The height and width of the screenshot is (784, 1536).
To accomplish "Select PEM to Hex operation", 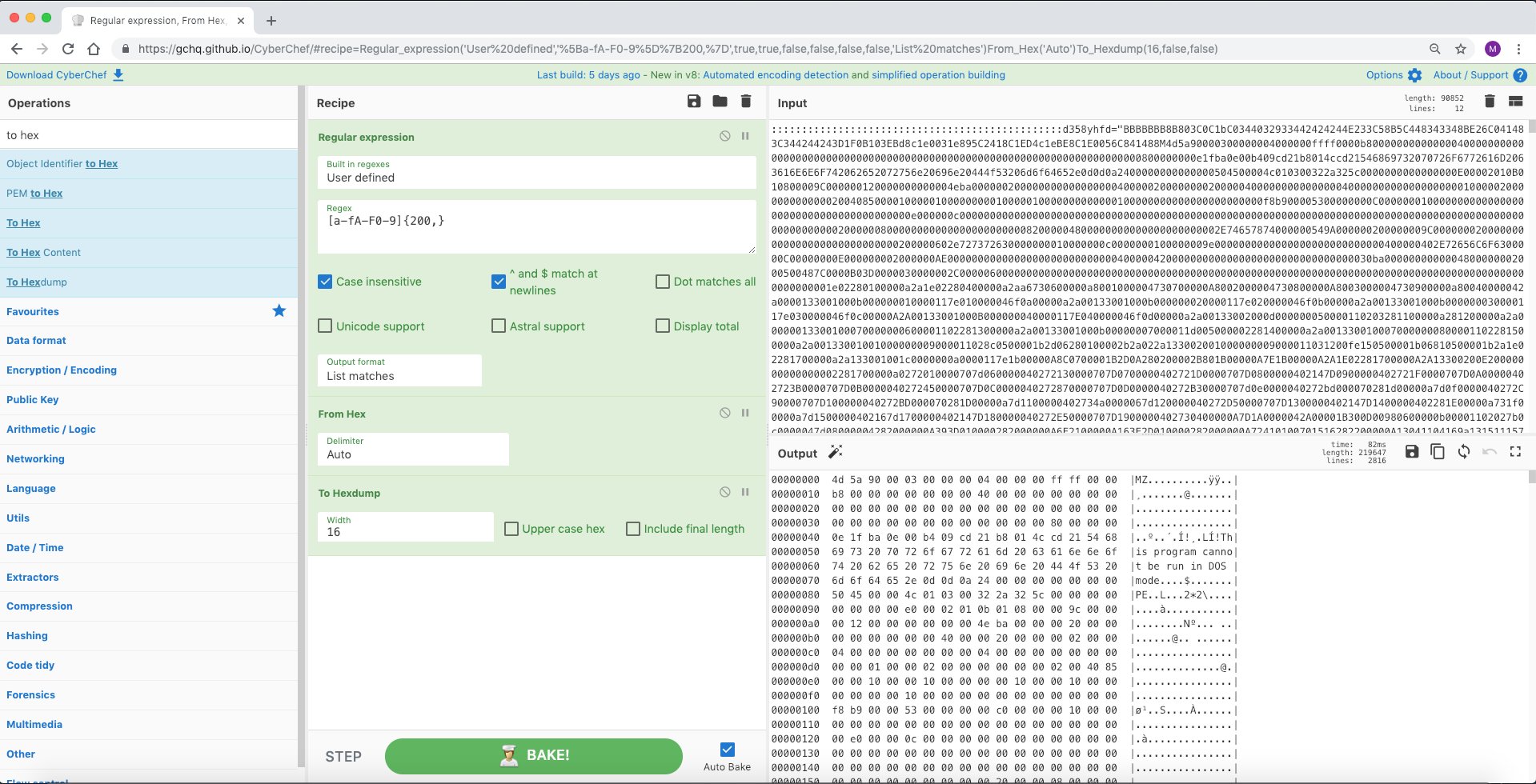I will (149, 193).
